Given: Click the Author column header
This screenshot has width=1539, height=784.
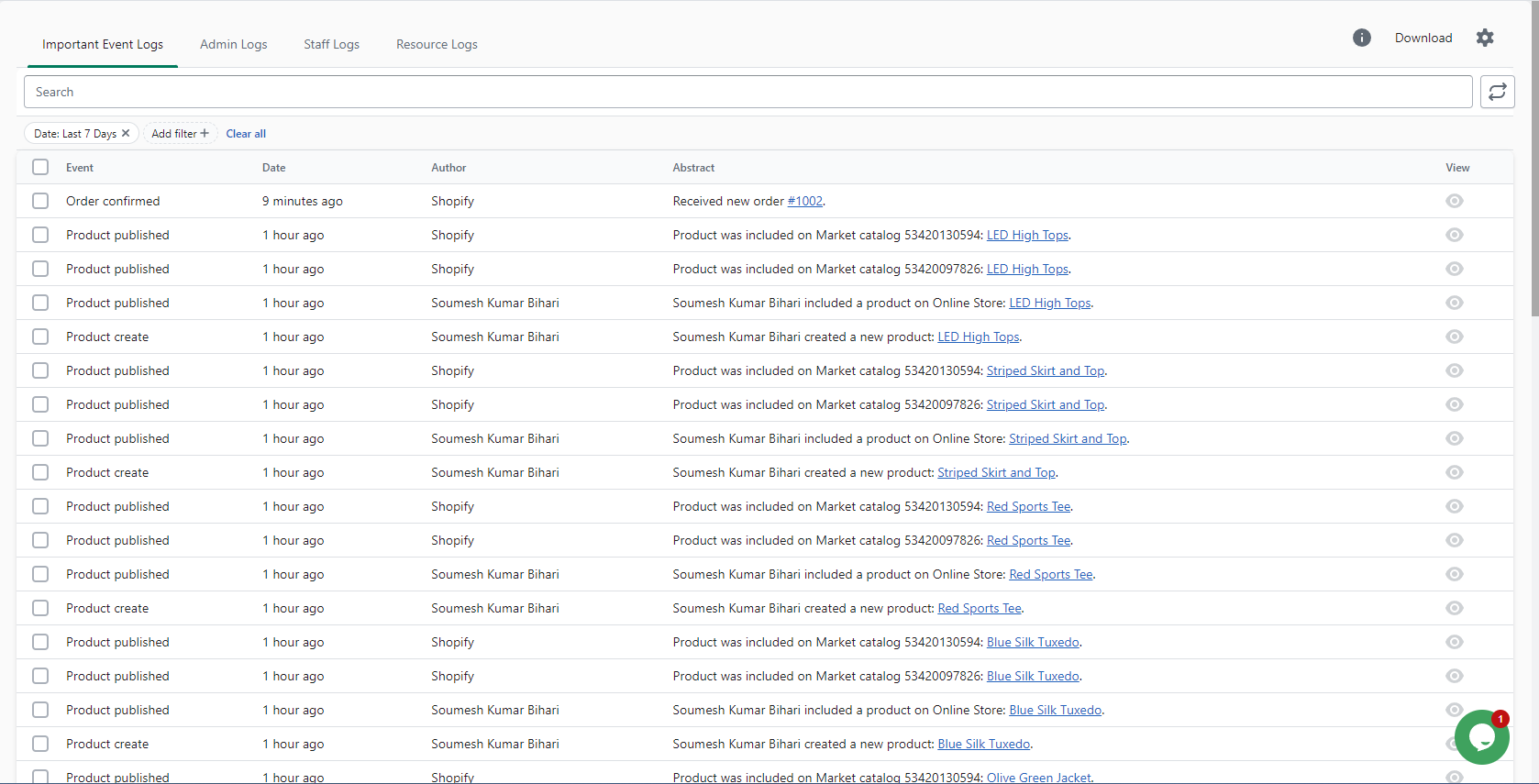Looking at the screenshot, I should pos(448,168).
